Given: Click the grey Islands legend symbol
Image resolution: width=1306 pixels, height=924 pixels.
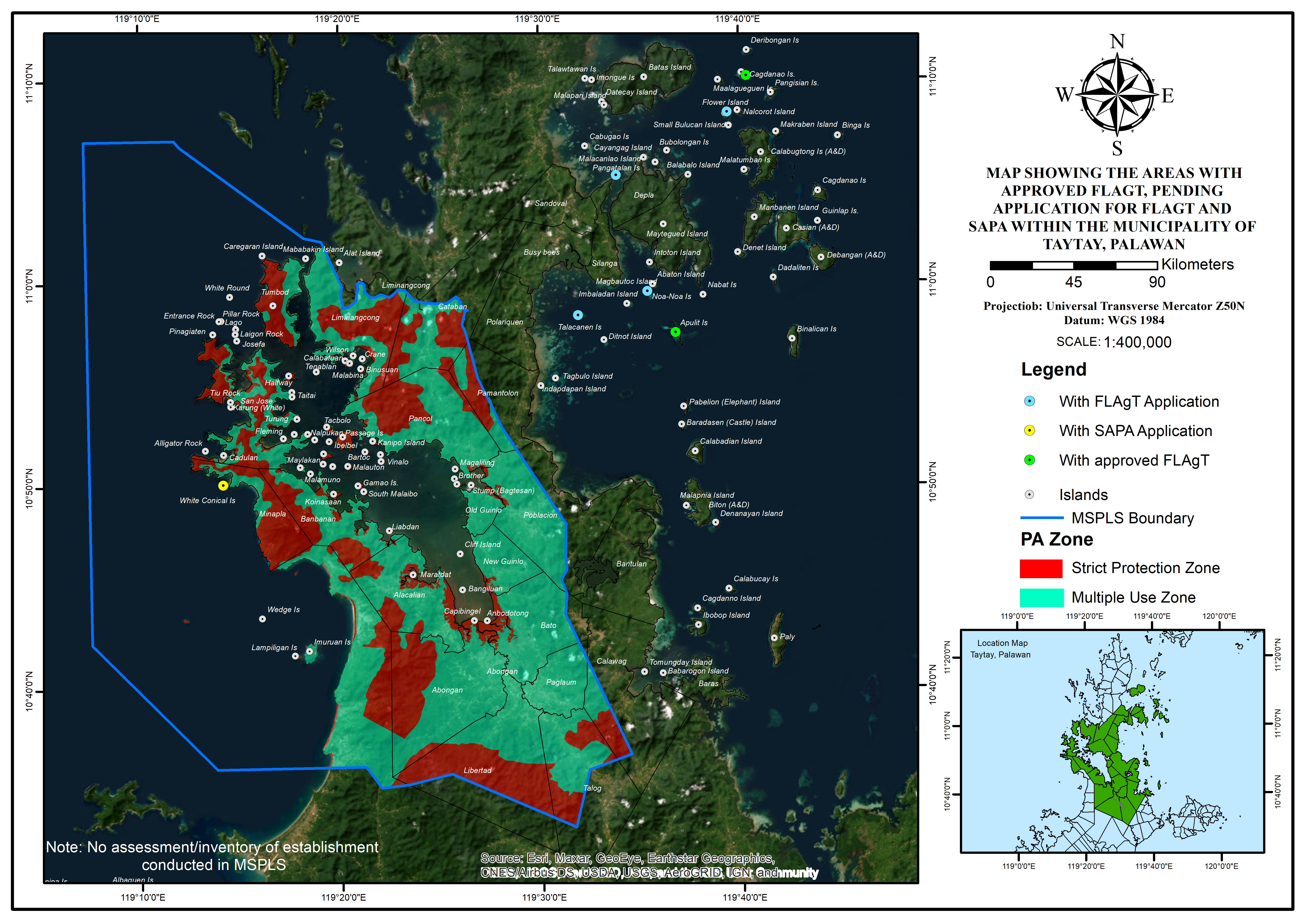Looking at the screenshot, I should tap(1029, 494).
